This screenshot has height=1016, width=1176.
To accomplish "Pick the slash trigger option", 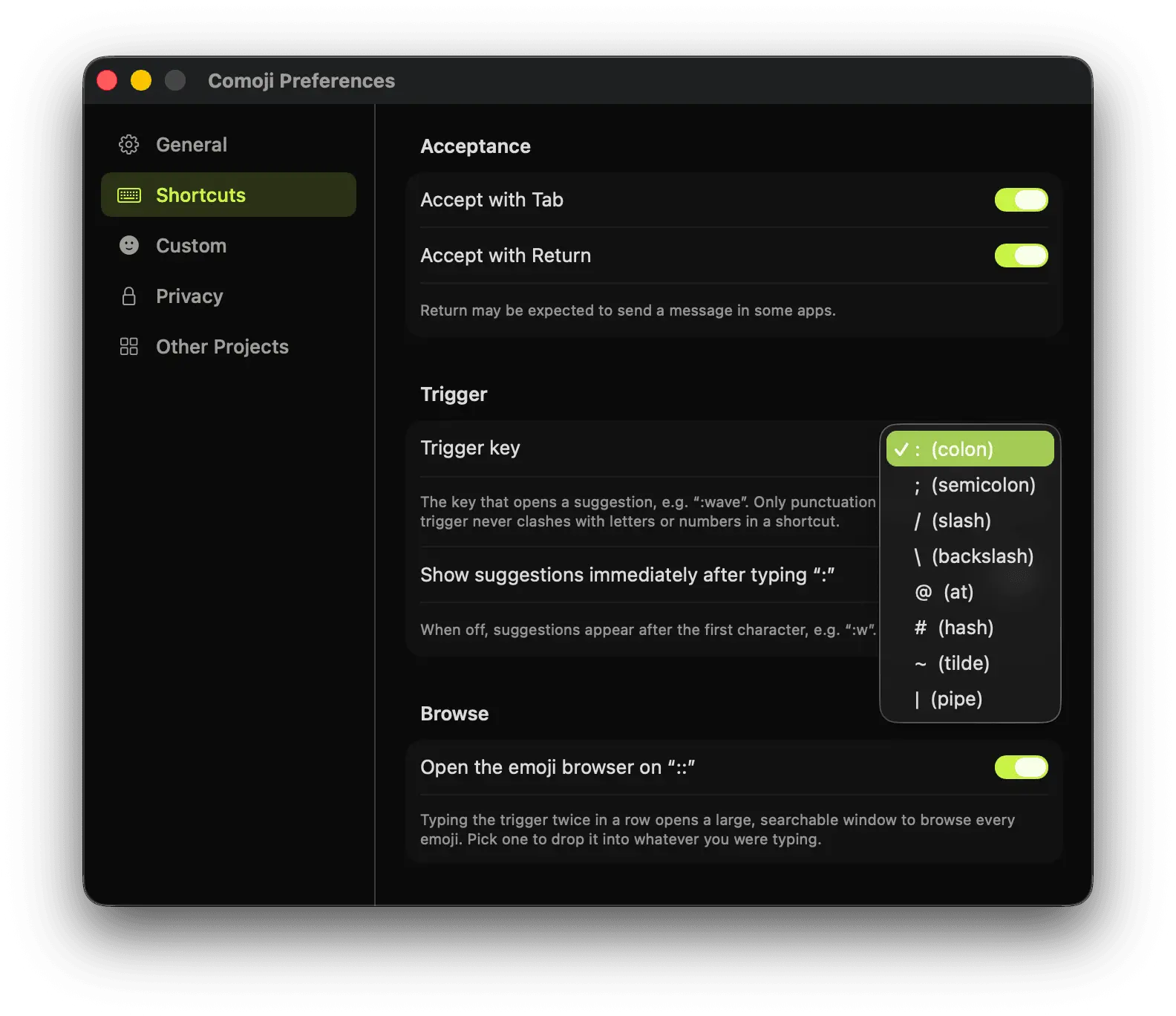I will click(970, 521).
